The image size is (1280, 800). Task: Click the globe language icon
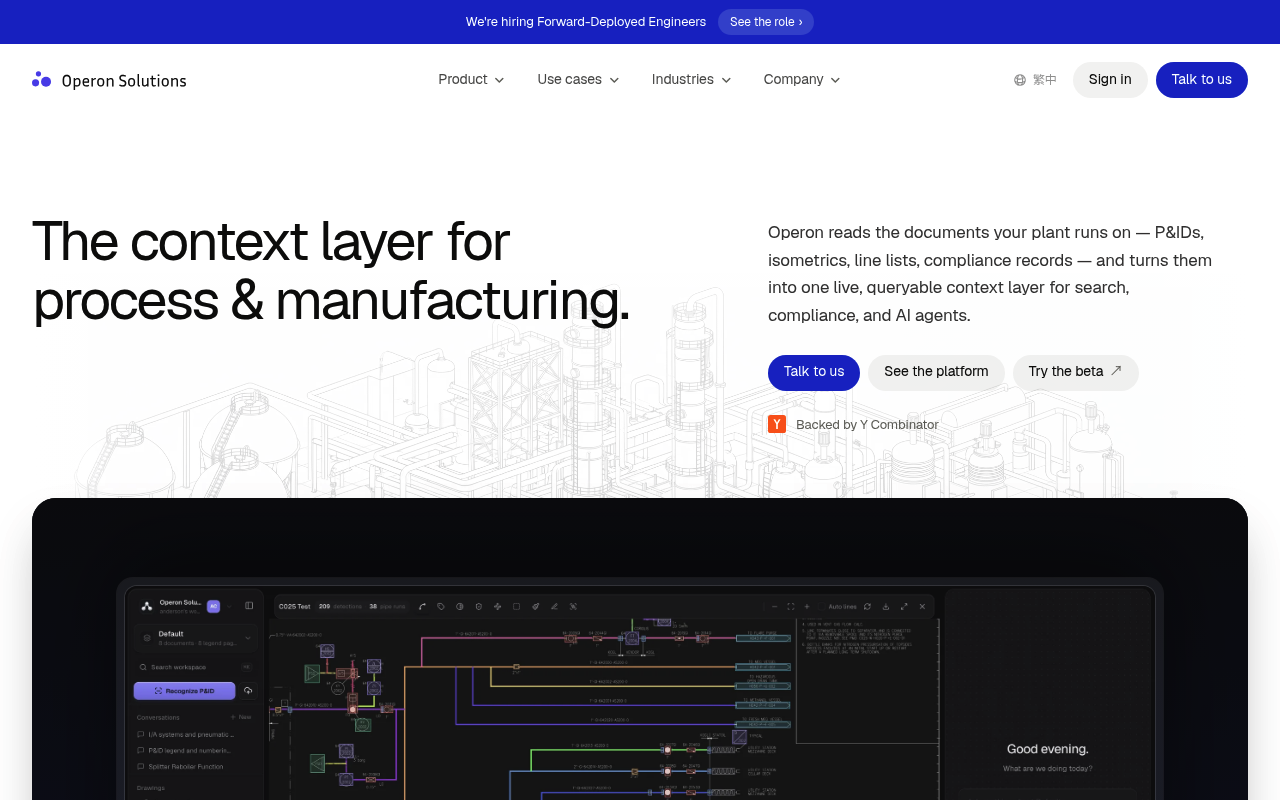pos(1020,80)
